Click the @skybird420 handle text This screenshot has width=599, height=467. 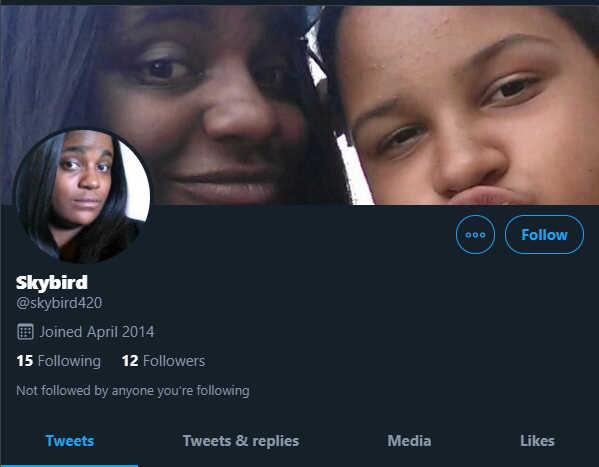click(59, 303)
